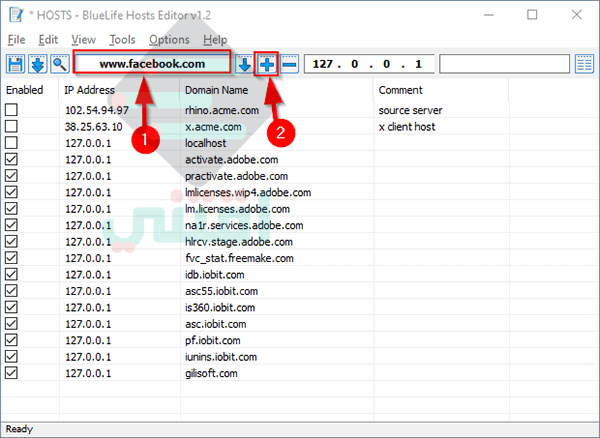The width and height of the screenshot is (600, 438).
Task: Toggle hlrcv.stage.adobe.com checkbox
Action: tap(11, 241)
